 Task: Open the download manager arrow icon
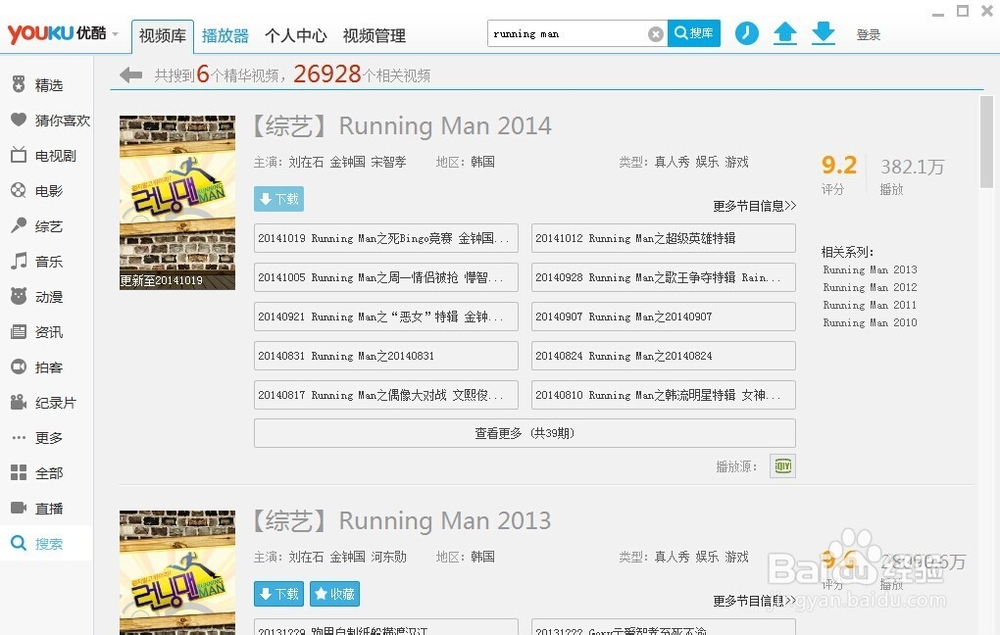tap(823, 33)
